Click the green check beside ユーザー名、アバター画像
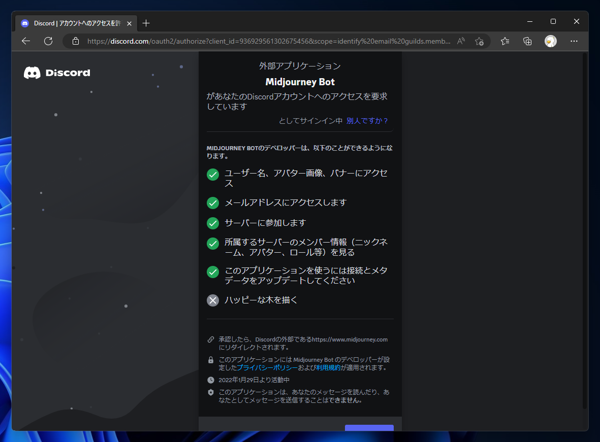Image resolution: width=600 pixels, height=442 pixels. 213,175
